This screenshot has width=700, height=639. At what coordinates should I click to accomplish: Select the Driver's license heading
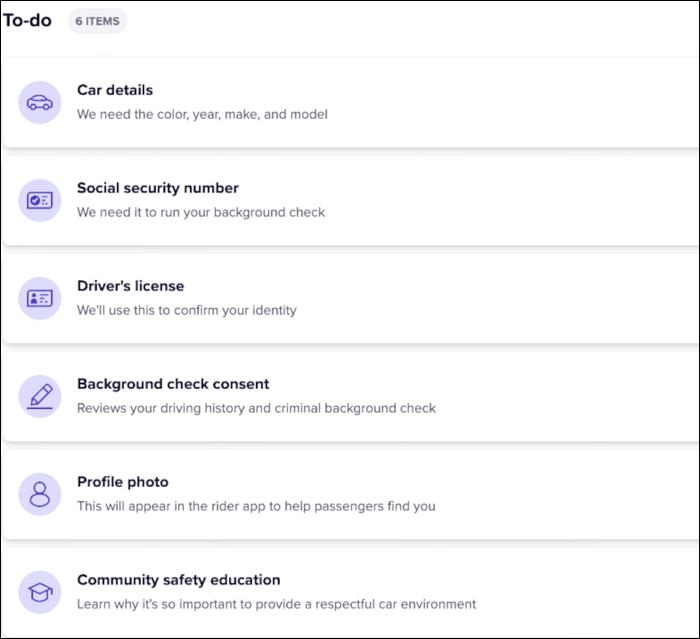pos(131,286)
